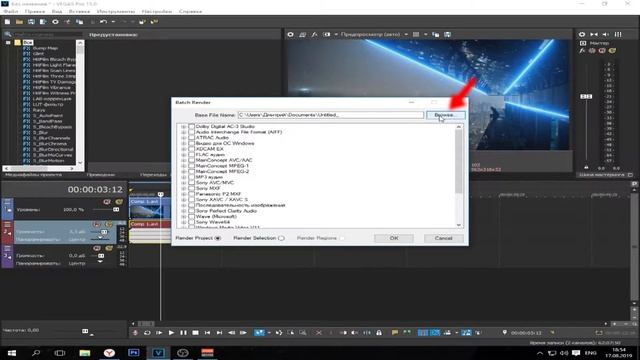This screenshot has width=640, height=360.
Task: Click Go to start transport button
Action: (207, 333)
